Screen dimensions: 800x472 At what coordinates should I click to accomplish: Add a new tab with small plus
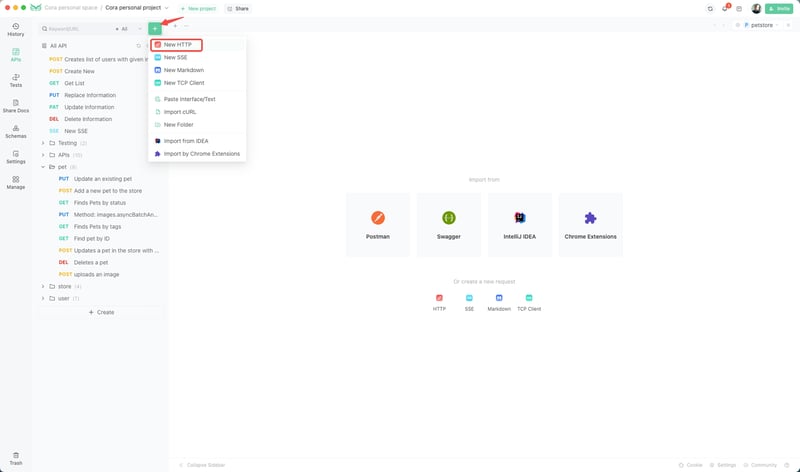click(176, 26)
